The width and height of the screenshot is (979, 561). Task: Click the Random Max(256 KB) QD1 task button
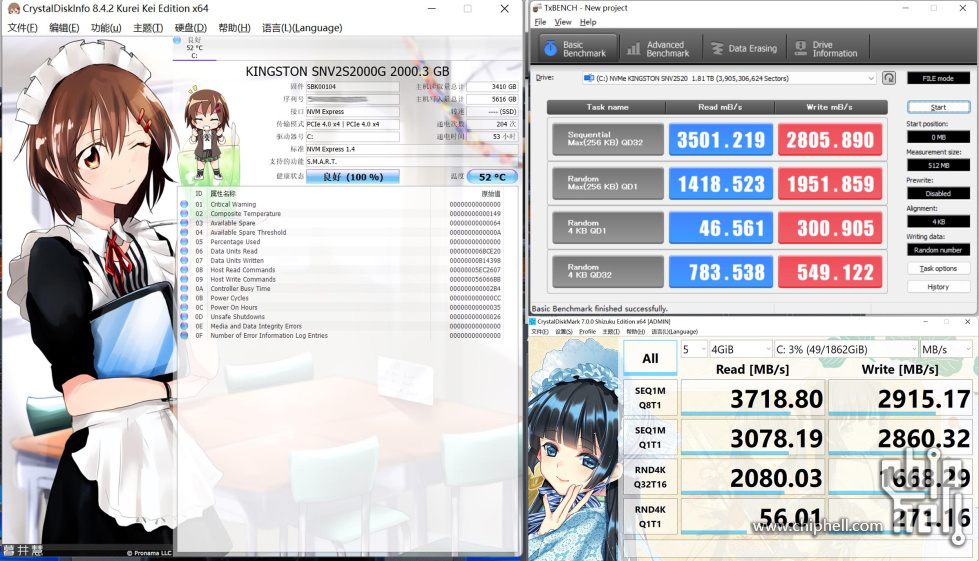tap(608, 183)
